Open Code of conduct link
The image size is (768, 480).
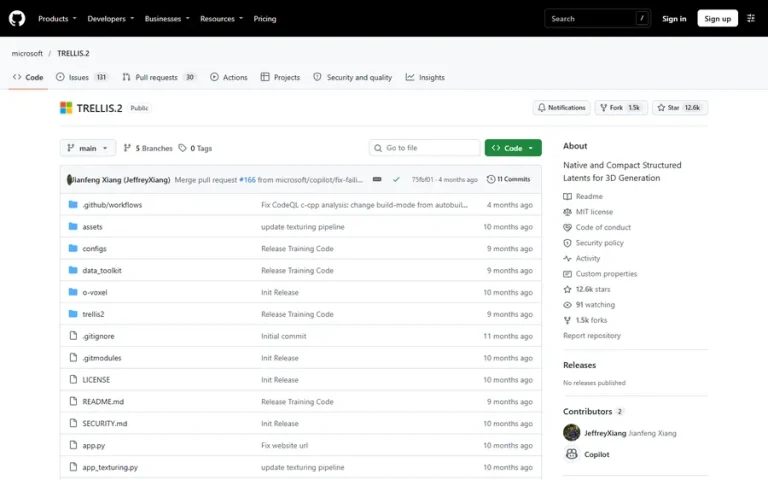597,227
